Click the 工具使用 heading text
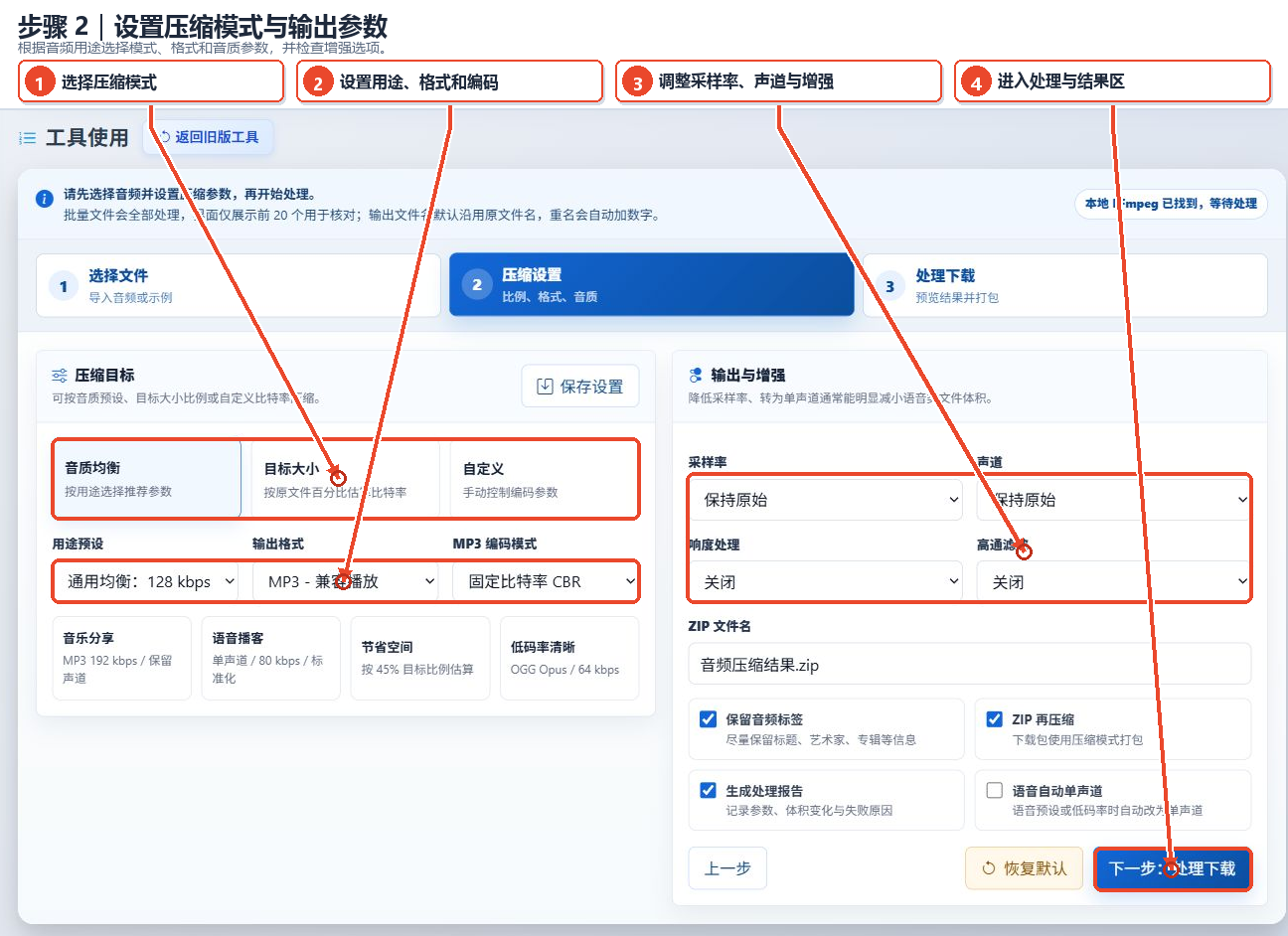1288x936 pixels. tap(87, 138)
